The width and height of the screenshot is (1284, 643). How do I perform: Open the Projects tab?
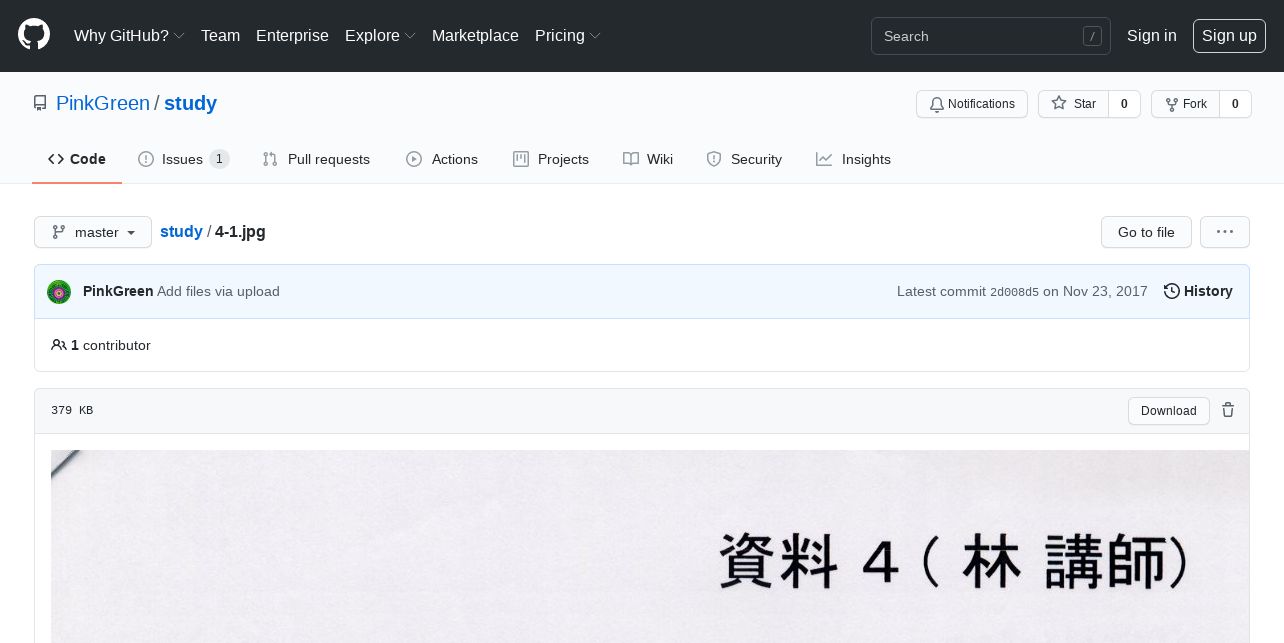[551, 159]
